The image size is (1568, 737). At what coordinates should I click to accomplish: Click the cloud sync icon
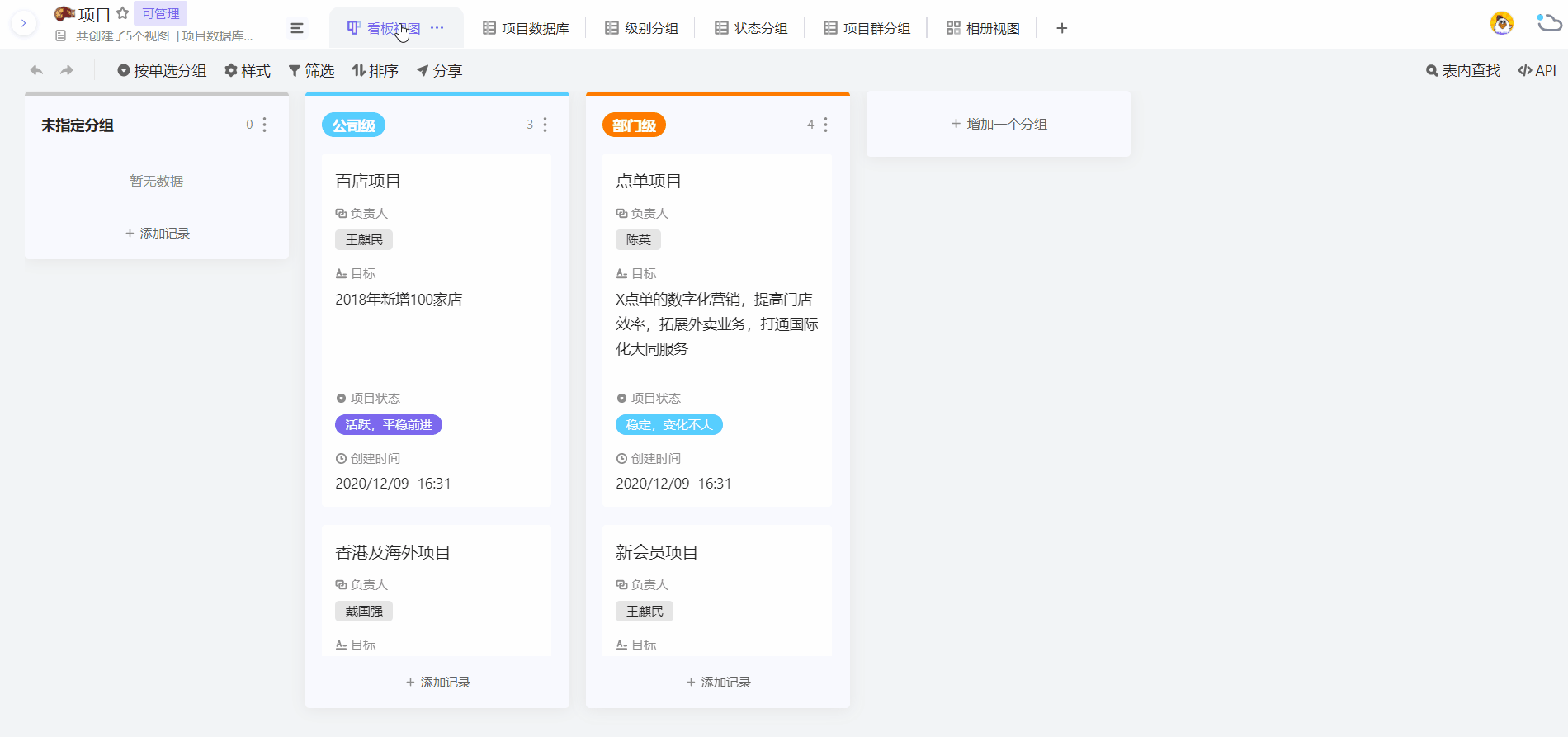[x=1549, y=22]
